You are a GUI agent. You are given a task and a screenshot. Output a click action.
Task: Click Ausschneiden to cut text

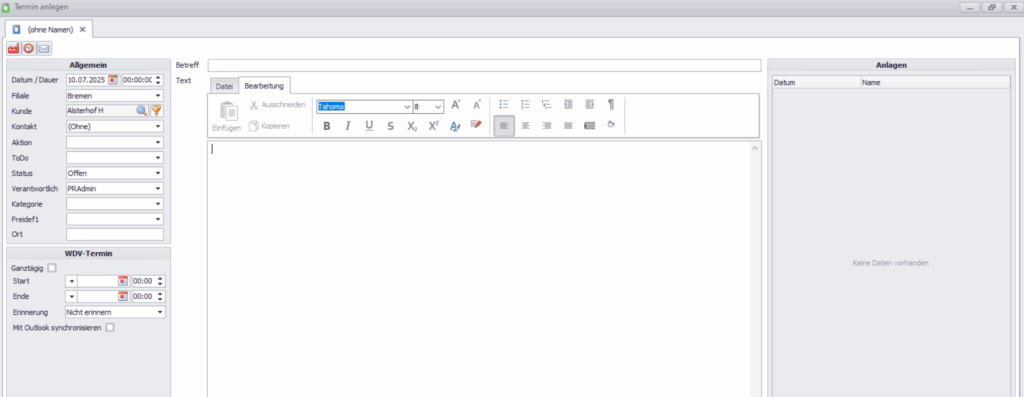(x=278, y=104)
